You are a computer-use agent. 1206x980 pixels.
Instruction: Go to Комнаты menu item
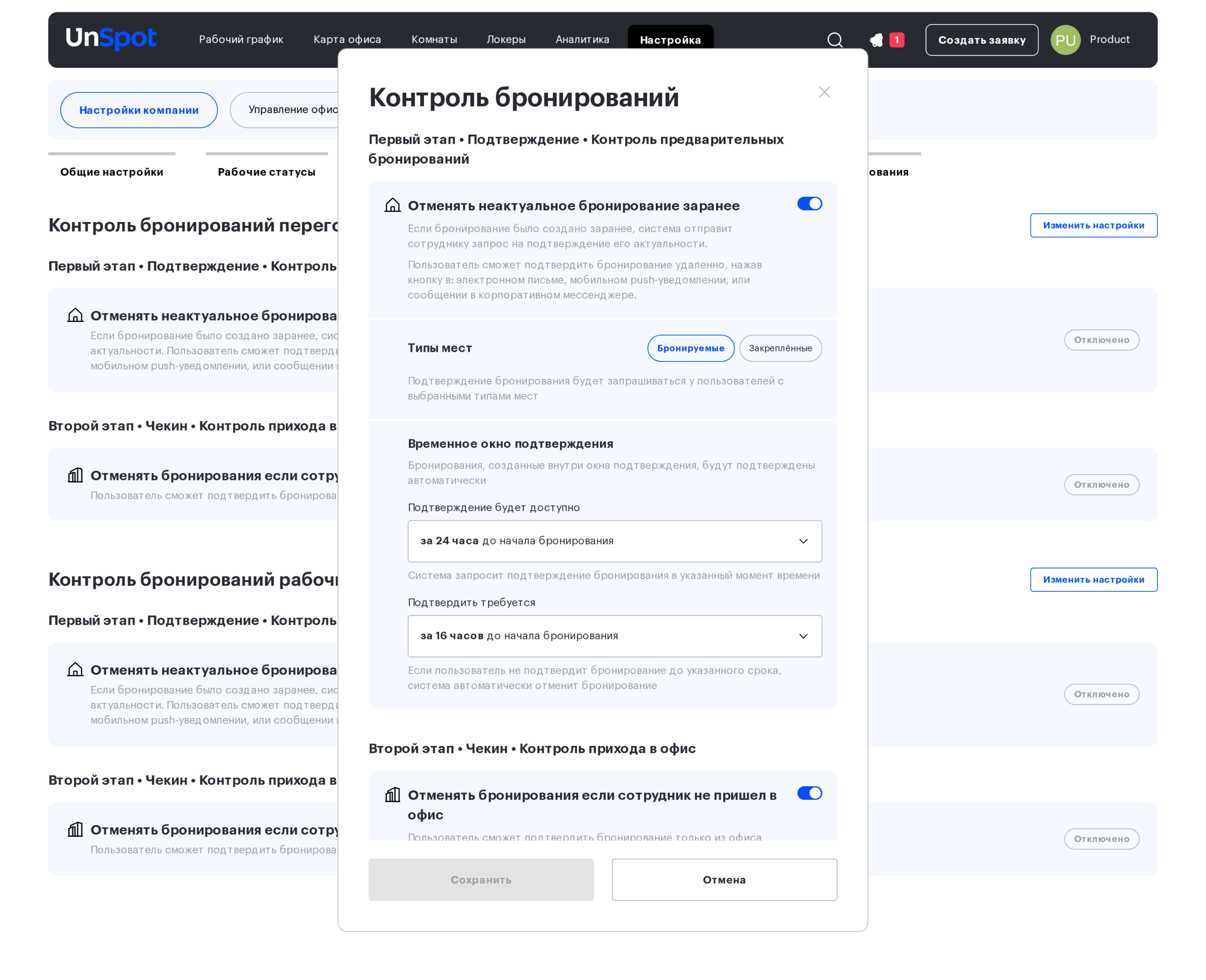pyautogui.click(x=434, y=40)
